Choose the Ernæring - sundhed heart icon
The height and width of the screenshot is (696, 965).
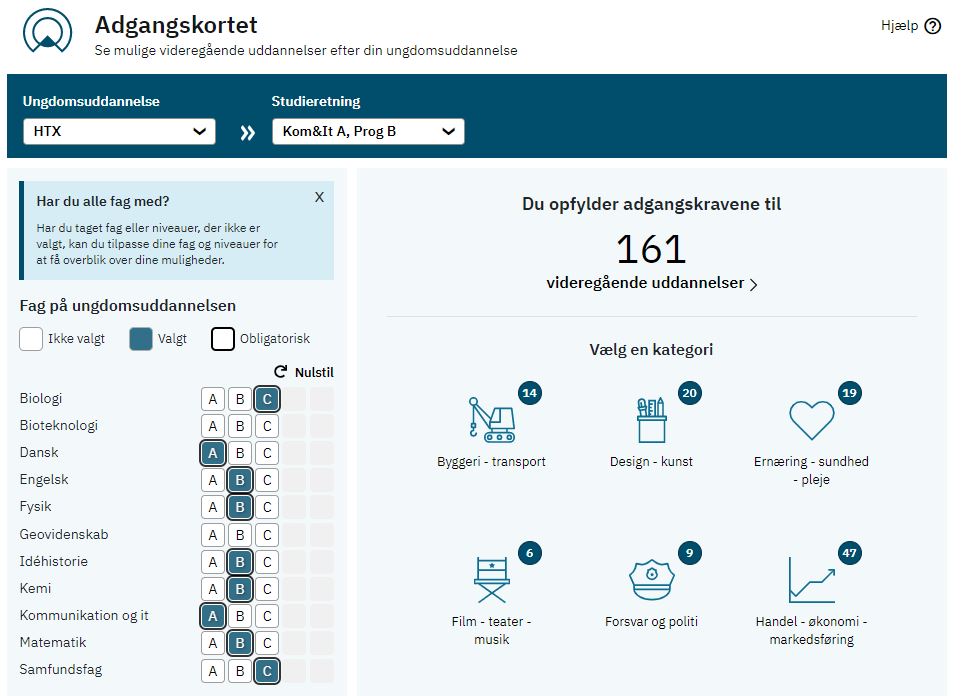[811, 420]
